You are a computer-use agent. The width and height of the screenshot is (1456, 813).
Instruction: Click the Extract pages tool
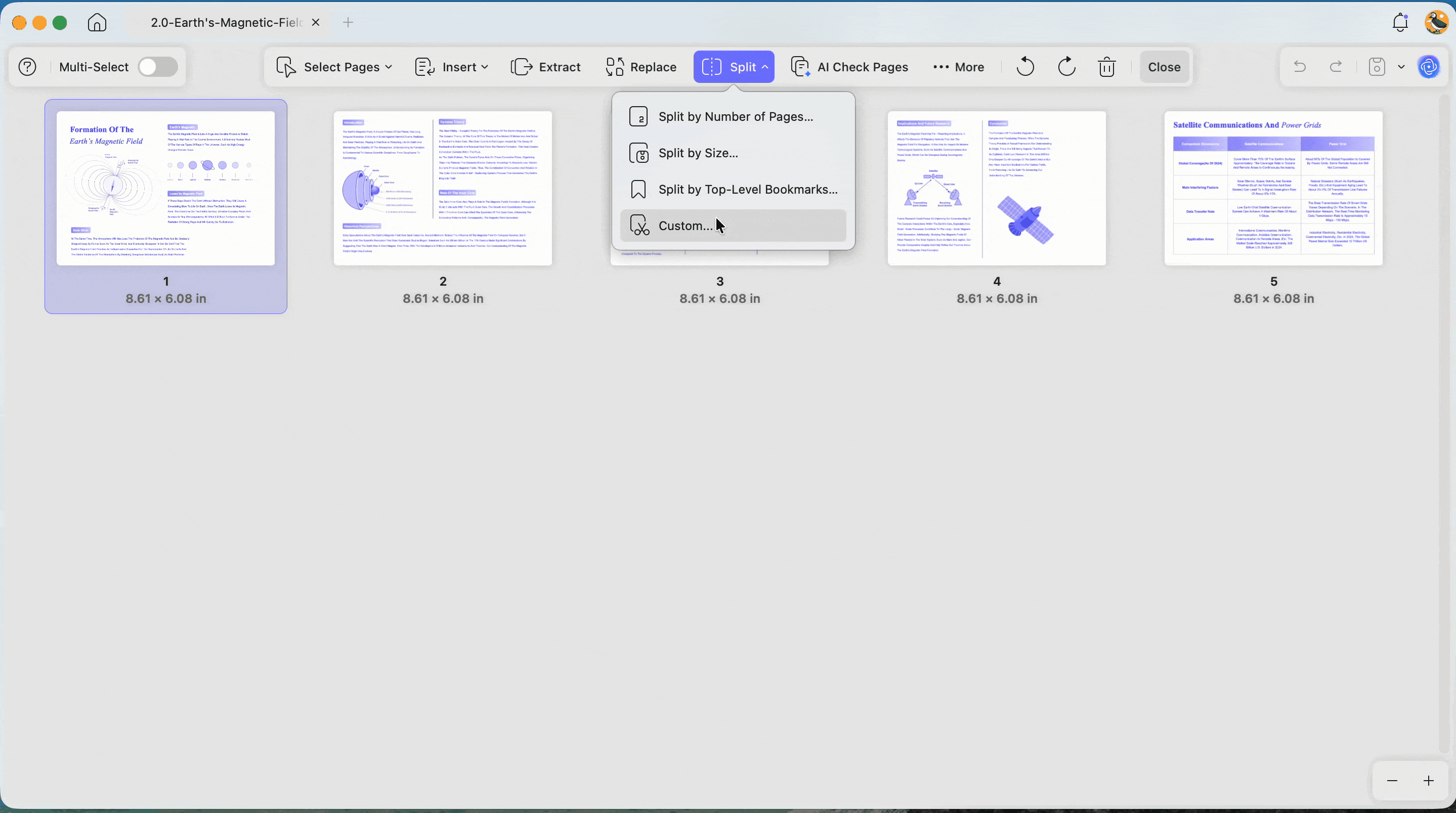(545, 67)
